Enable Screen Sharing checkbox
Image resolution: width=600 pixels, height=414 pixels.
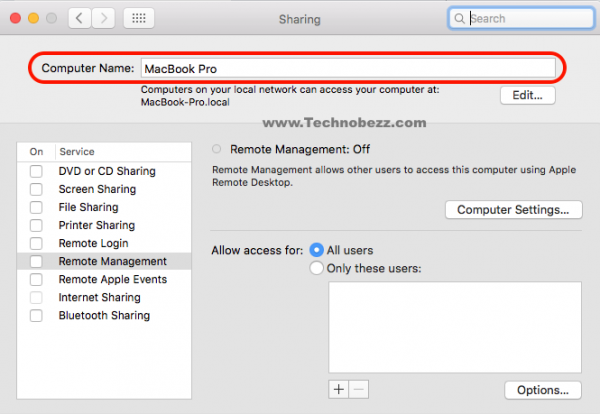pyautogui.click(x=36, y=189)
